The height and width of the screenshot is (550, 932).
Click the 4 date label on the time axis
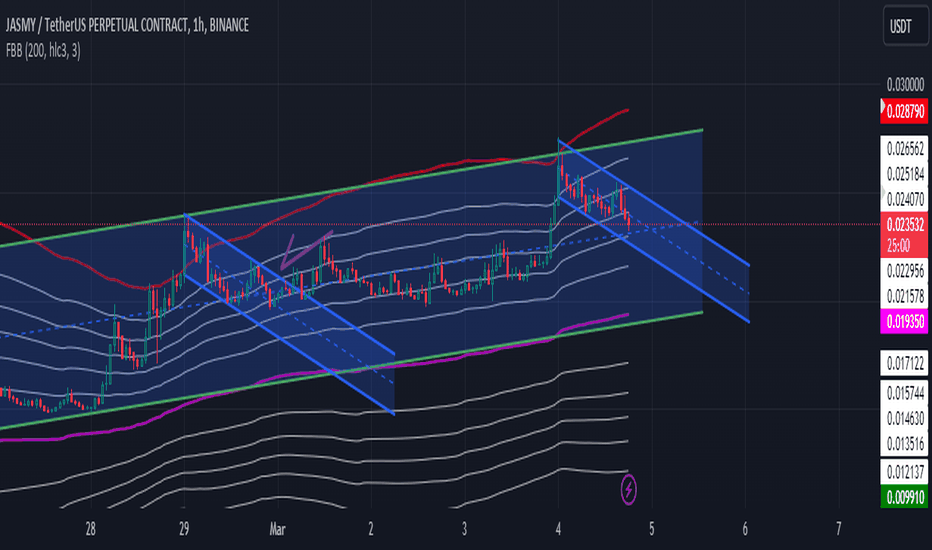(558, 529)
